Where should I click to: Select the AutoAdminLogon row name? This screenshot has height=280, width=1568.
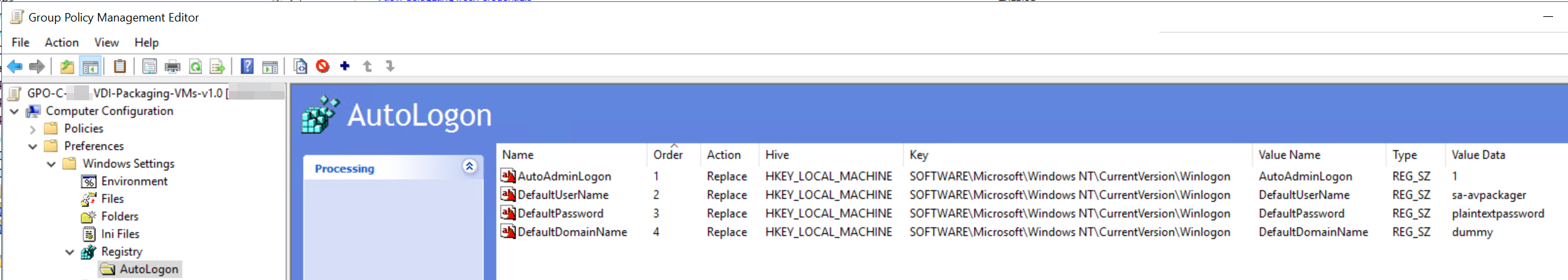pos(564,176)
